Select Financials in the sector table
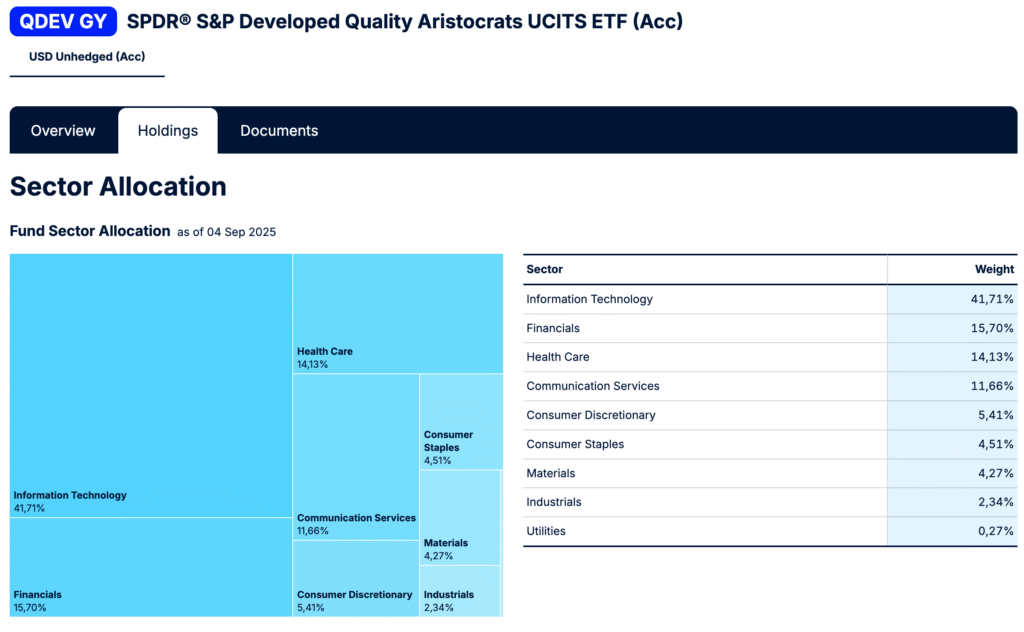 tap(552, 328)
